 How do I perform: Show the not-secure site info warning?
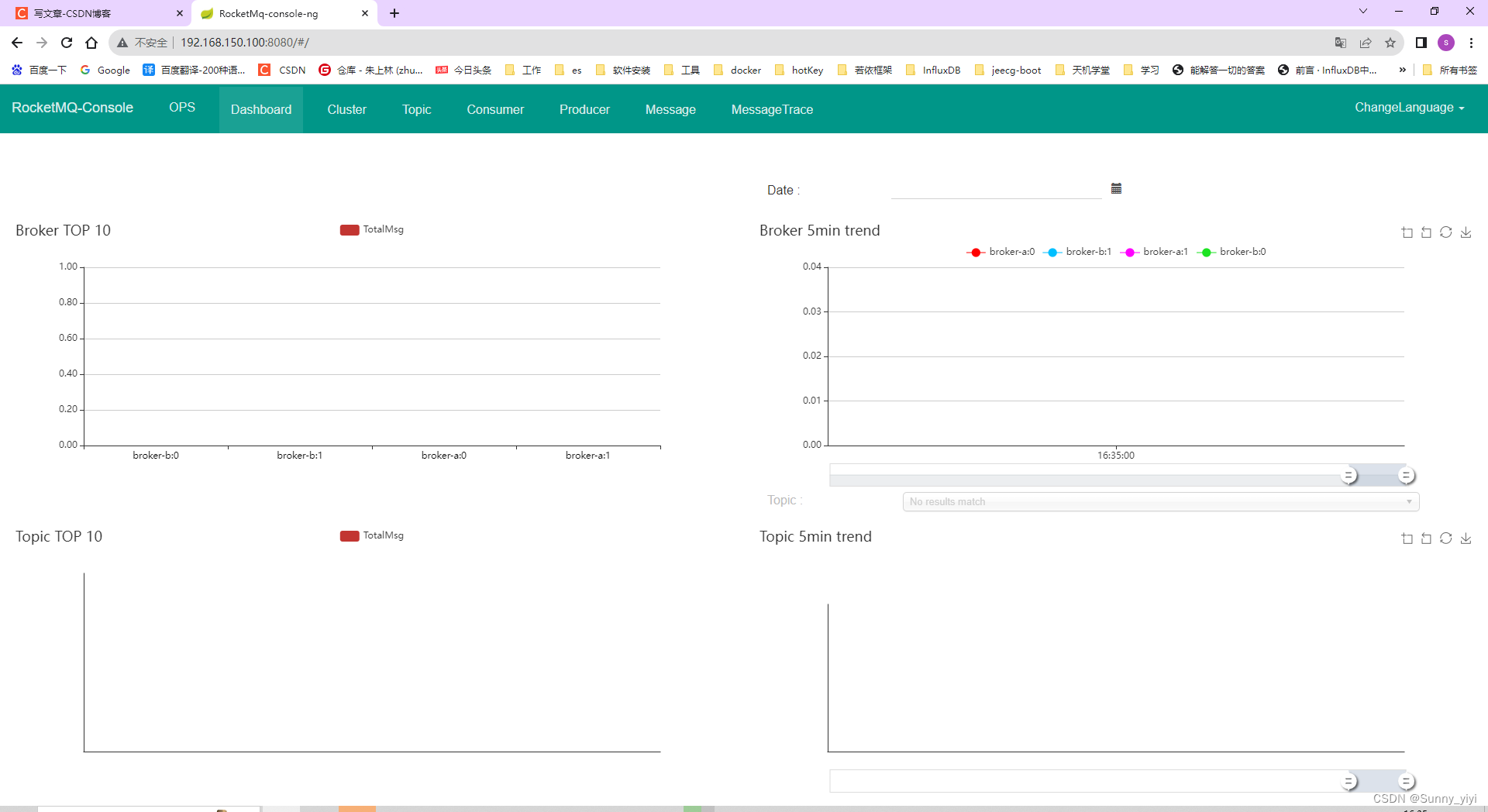pyautogui.click(x=143, y=43)
